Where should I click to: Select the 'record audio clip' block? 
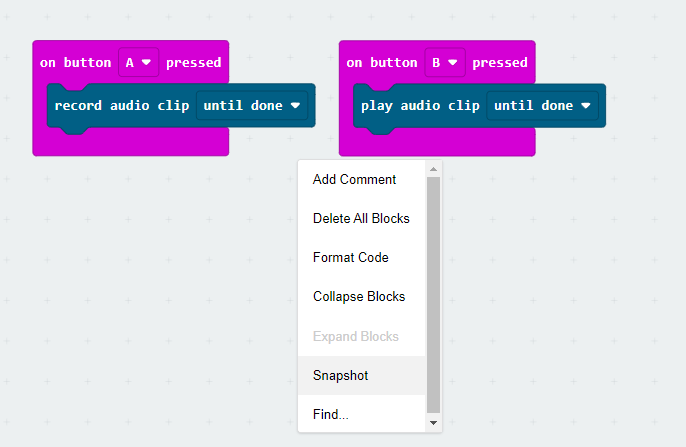[x=122, y=105]
